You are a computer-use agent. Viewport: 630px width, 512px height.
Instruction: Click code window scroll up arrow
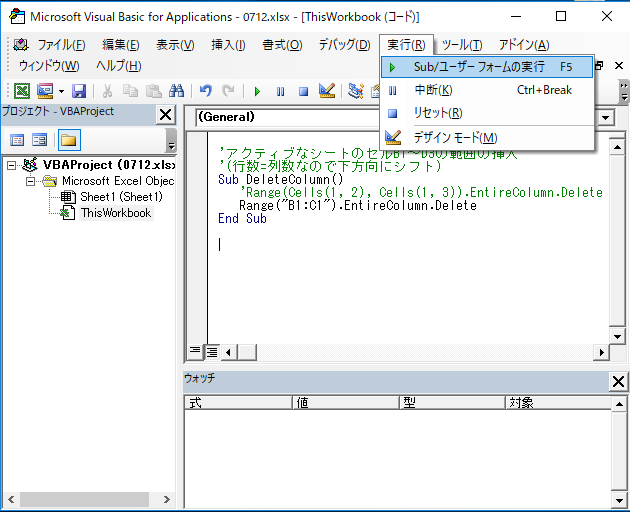617,147
